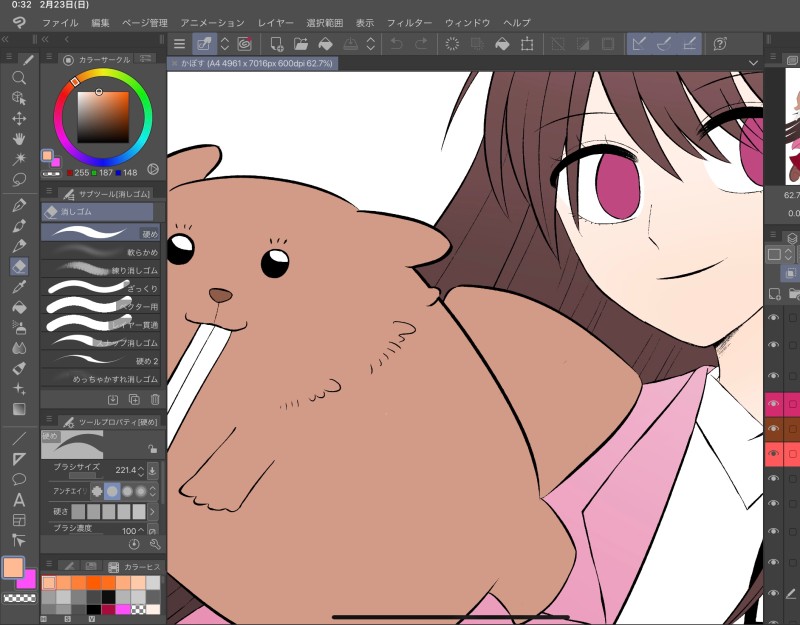Click the brush size value field 221.4

coord(125,470)
